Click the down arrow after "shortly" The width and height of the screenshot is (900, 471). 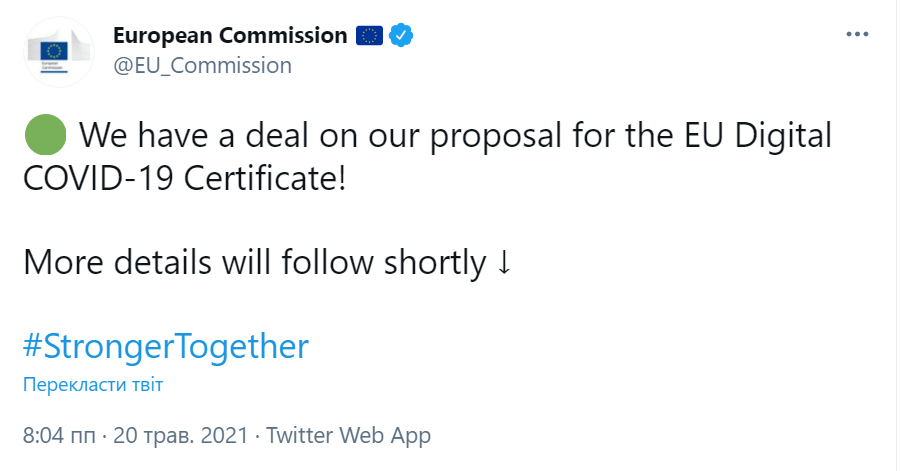pyautogui.click(x=504, y=263)
